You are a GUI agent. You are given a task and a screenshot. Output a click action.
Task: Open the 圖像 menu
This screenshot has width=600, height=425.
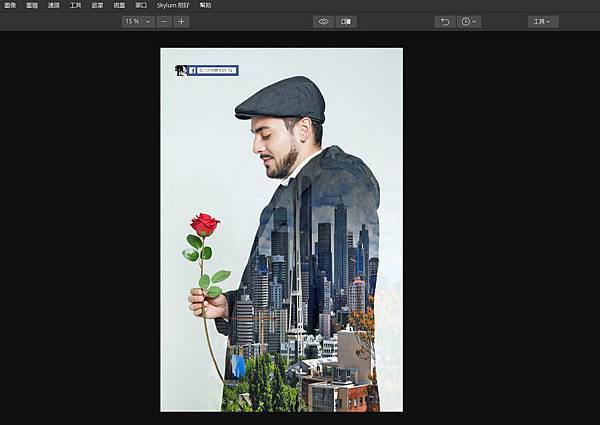pyautogui.click(x=9, y=5)
